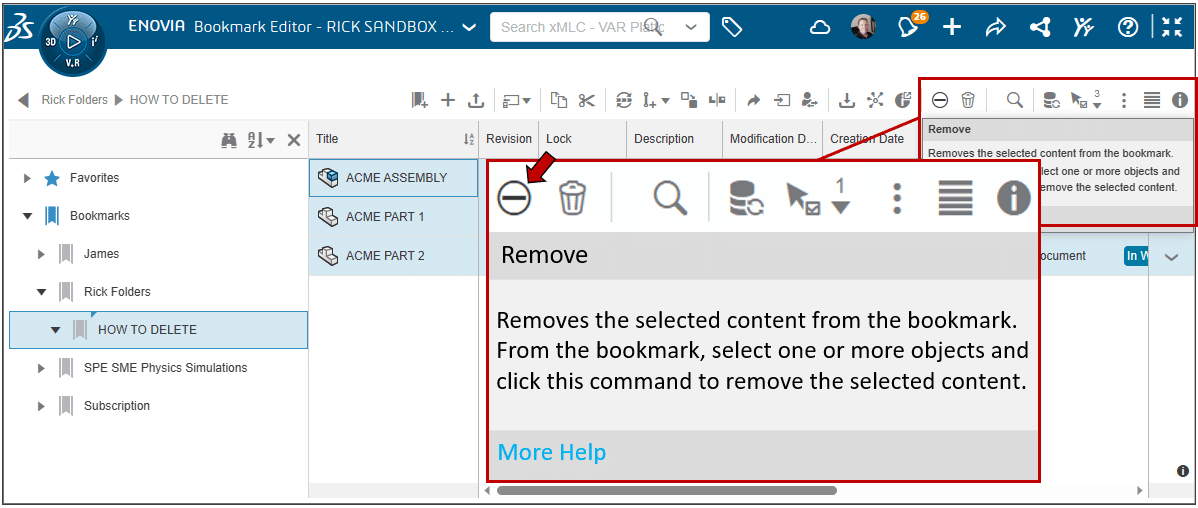The width and height of the screenshot is (1198, 508).
Task: Click the network relations icon in the toolbar
Action: (876, 99)
